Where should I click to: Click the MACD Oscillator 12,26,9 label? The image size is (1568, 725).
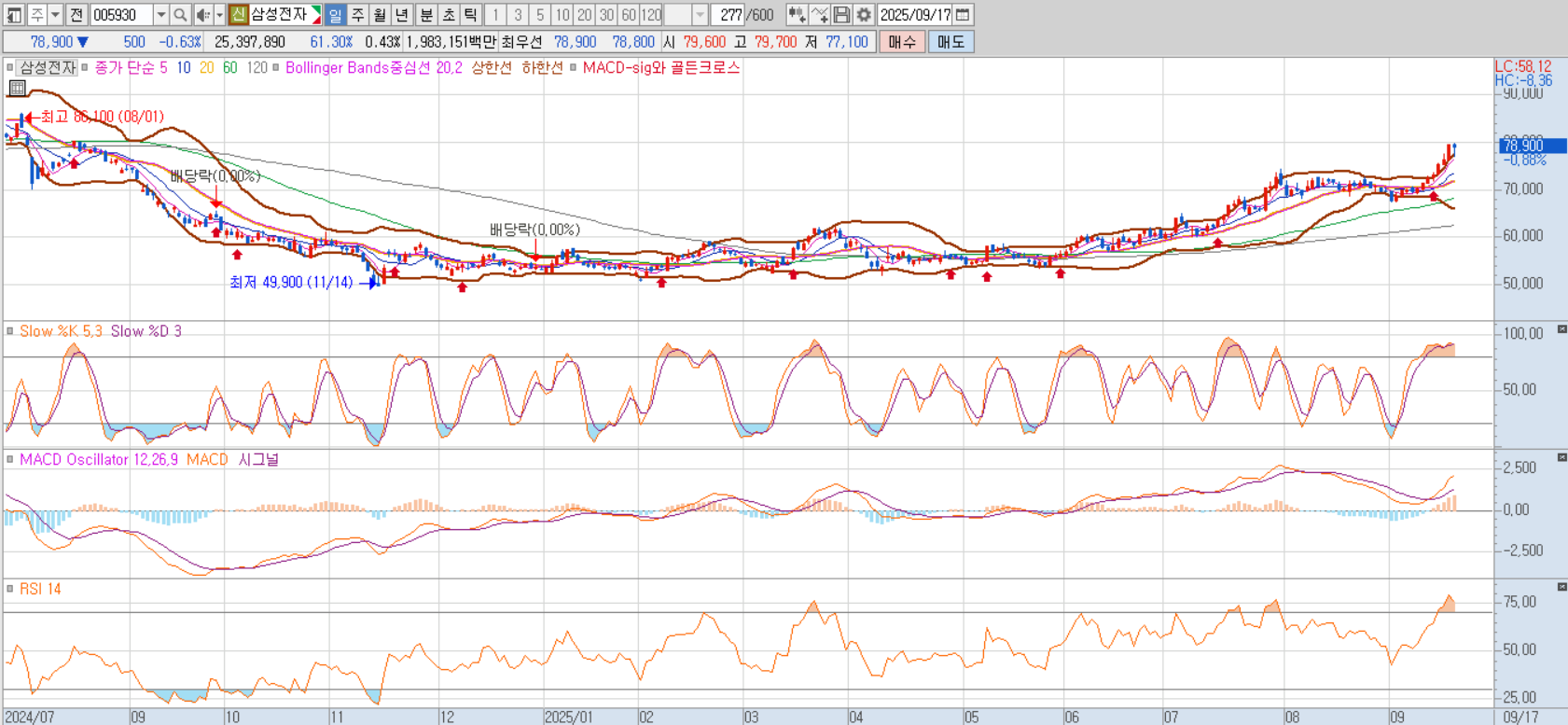coord(98,459)
